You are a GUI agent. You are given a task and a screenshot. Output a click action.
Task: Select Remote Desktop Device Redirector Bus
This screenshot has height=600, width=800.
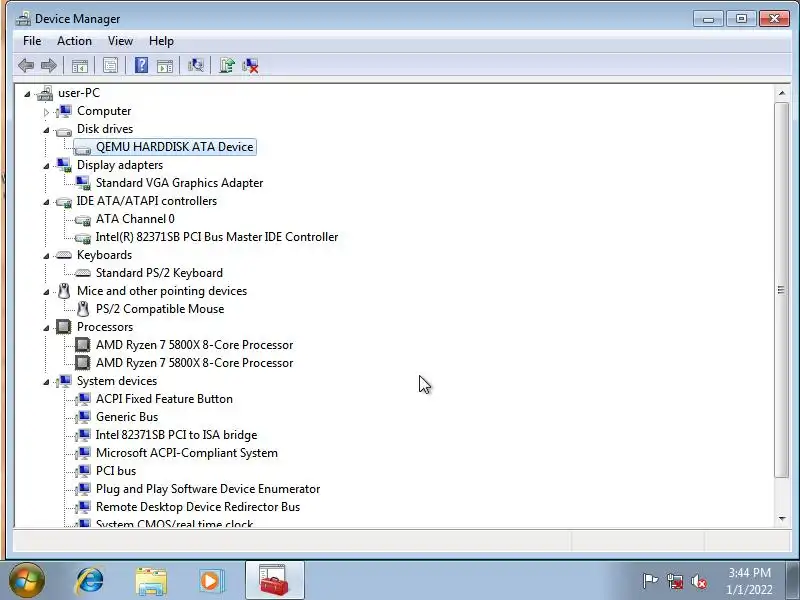(x=198, y=507)
